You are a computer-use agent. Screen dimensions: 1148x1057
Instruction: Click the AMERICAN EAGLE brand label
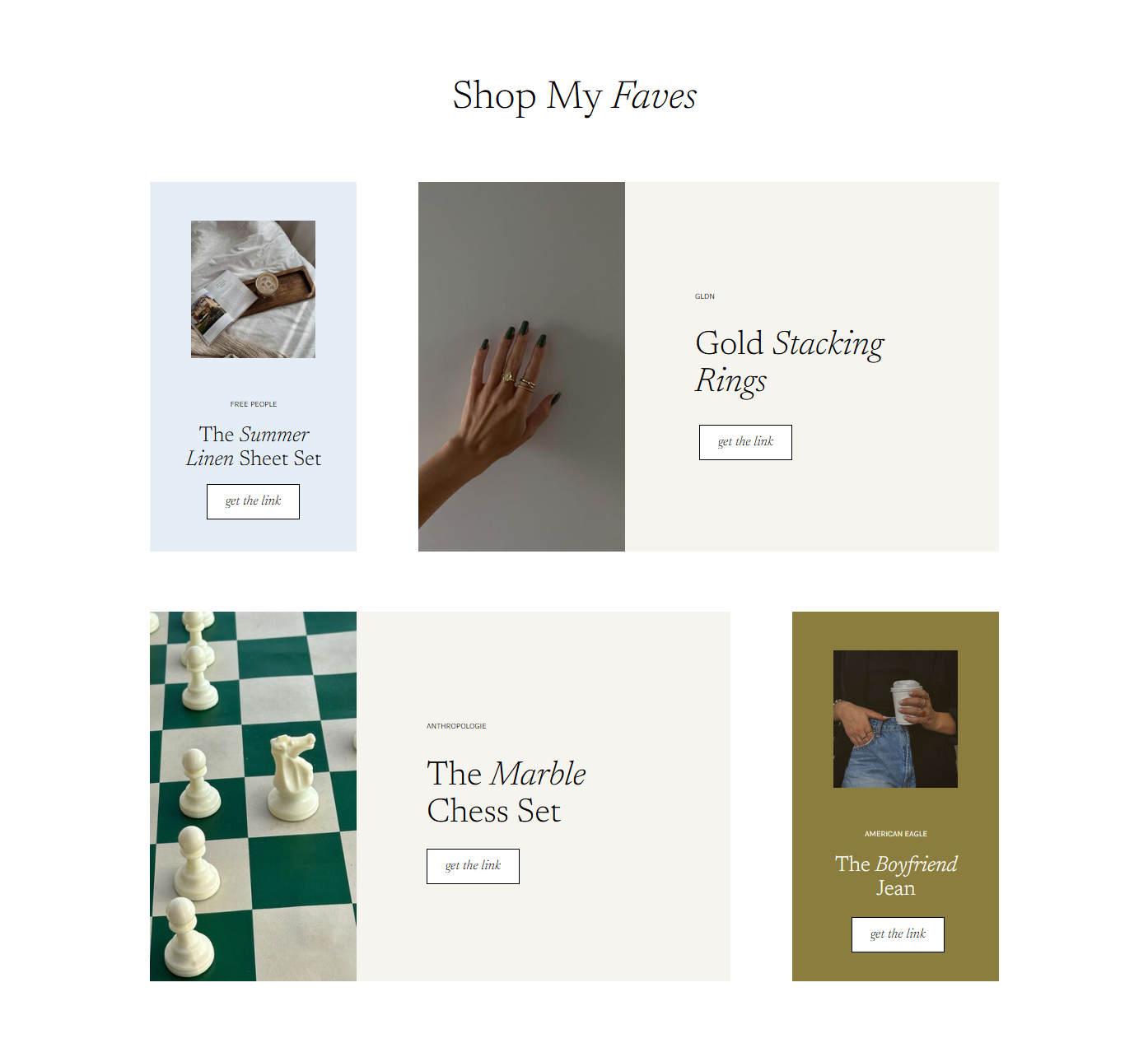pyautogui.click(x=896, y=834)
